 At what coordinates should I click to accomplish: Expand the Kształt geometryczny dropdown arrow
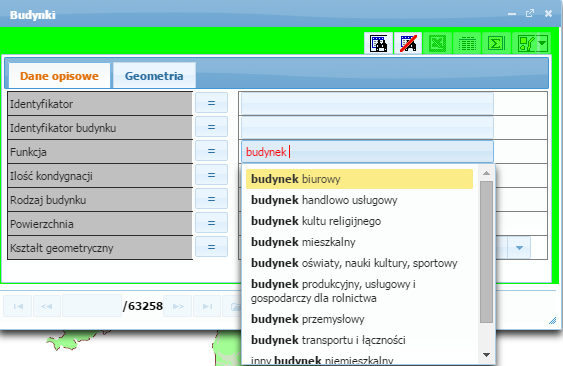tap(519, 247)
